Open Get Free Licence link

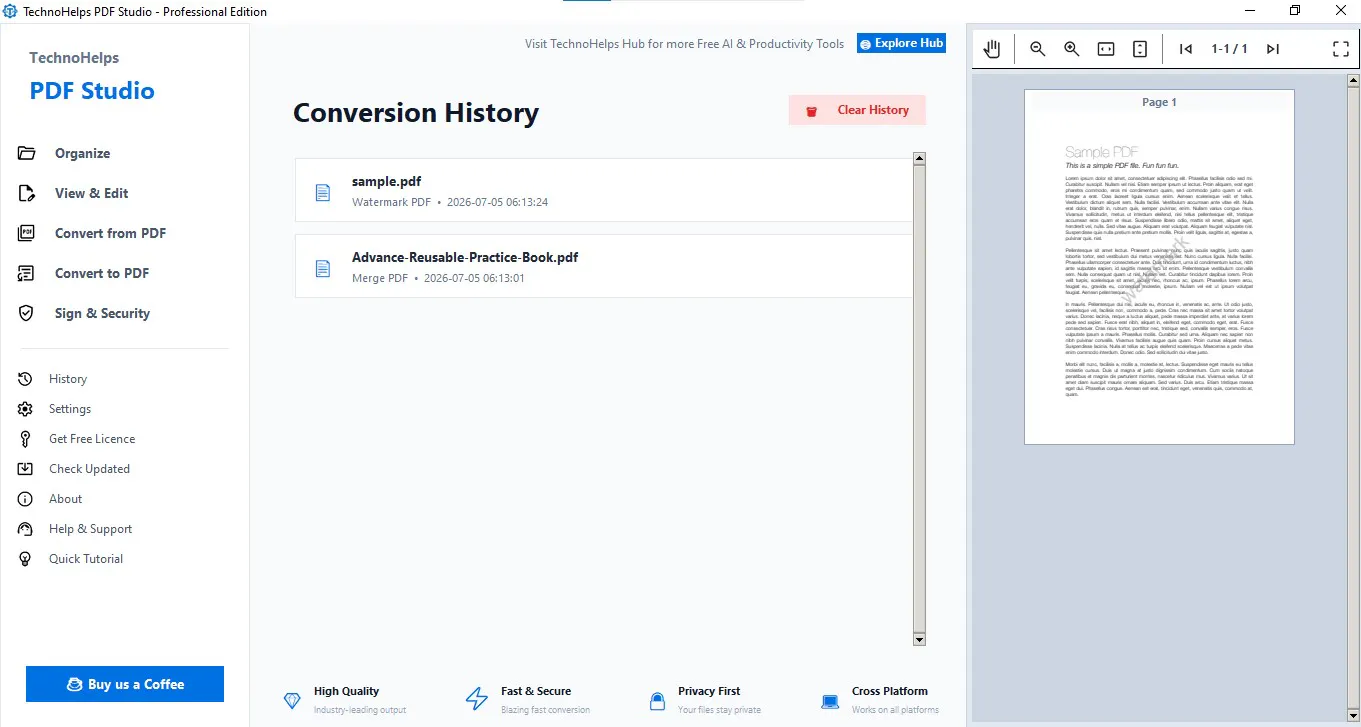[x=92, y=439]
